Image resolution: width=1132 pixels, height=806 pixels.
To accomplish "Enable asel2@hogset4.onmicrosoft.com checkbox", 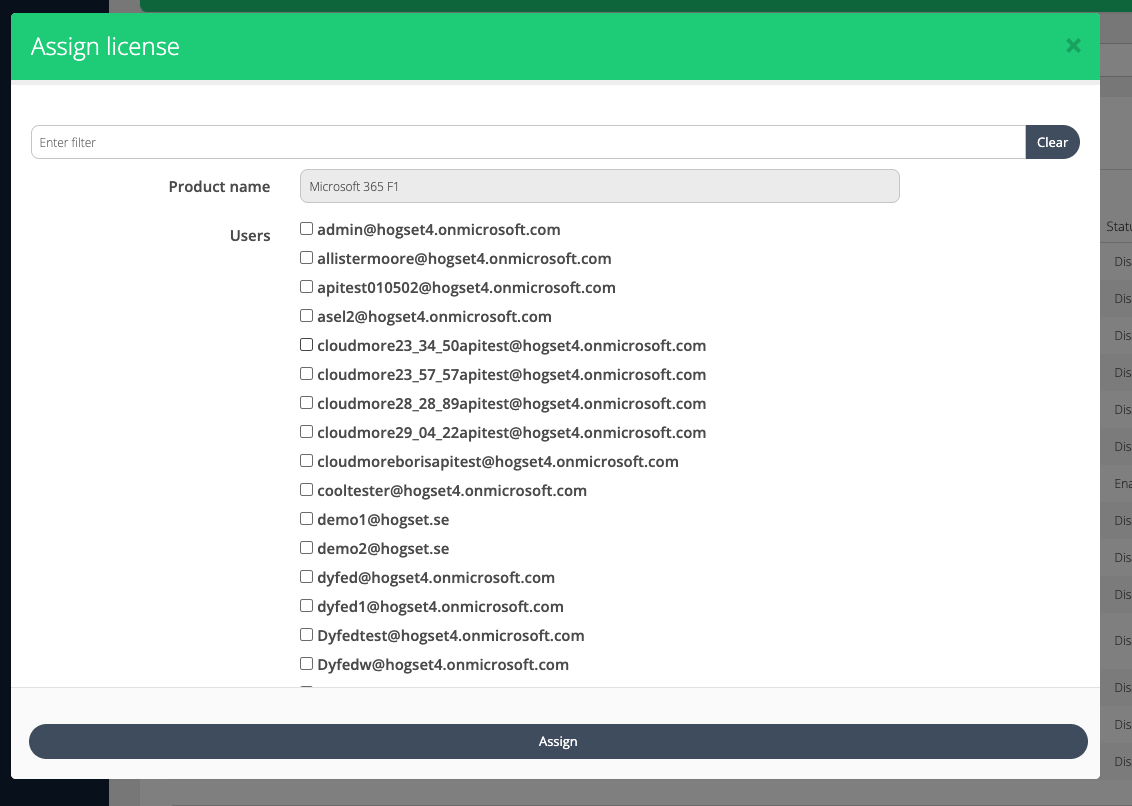I will 307,316.
